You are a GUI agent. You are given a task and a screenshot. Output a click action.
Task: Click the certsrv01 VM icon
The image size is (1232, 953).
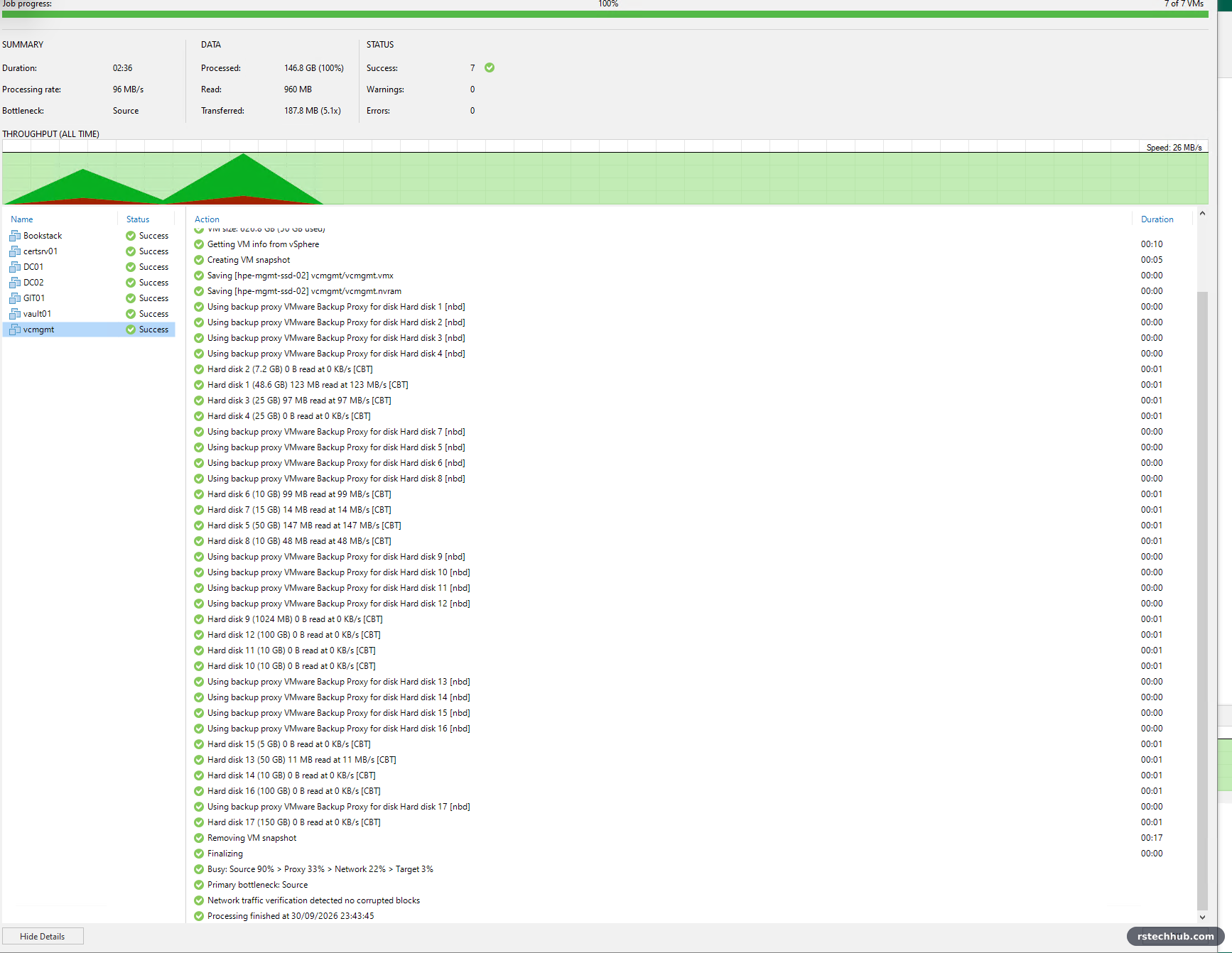pos(15,251)
